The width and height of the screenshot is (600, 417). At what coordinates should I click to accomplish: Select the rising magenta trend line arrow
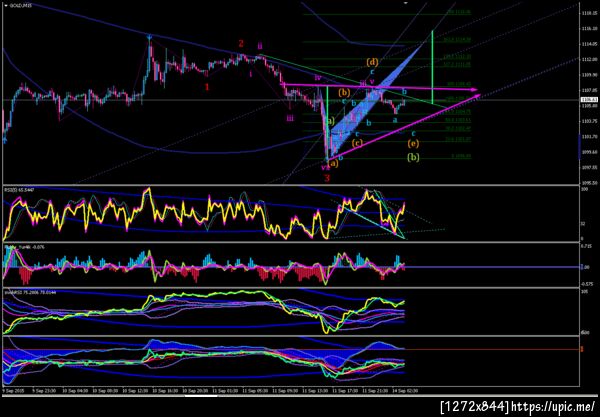click(404, 127)
